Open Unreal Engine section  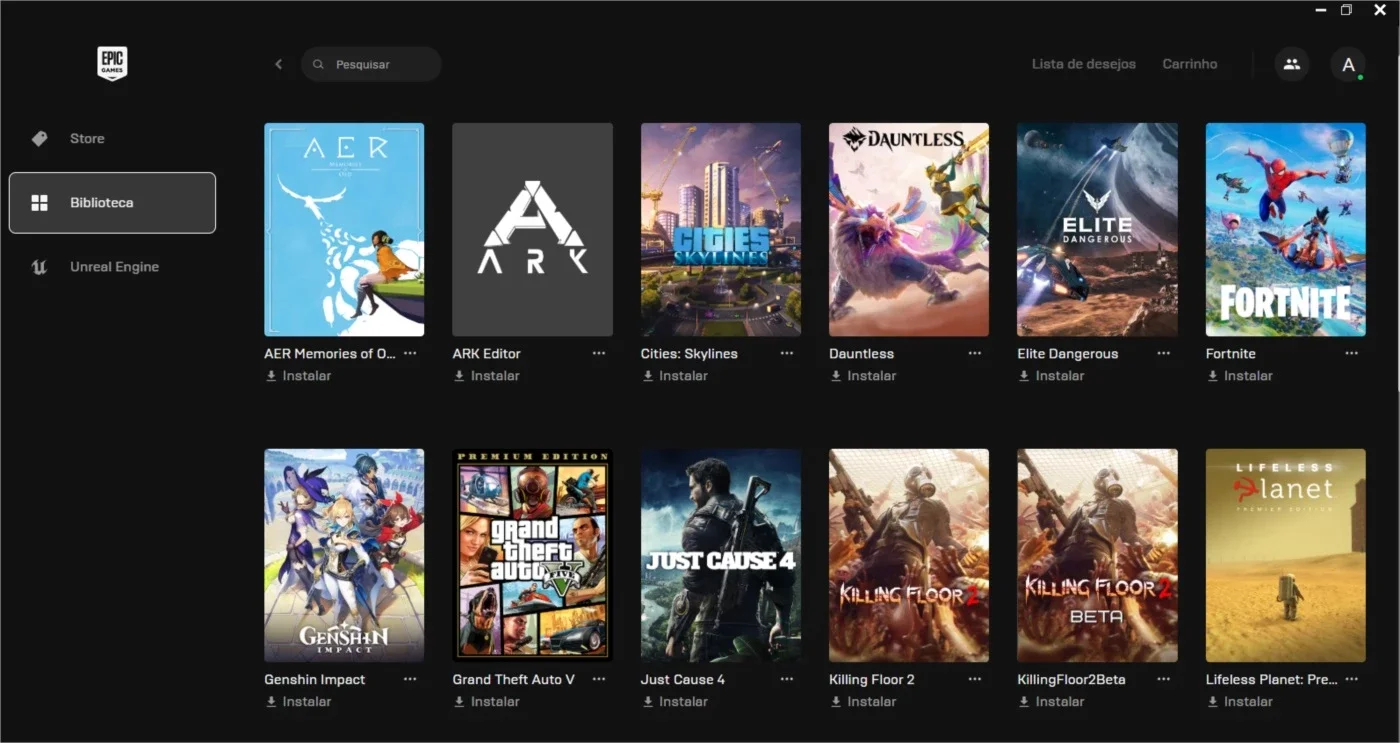112,267
